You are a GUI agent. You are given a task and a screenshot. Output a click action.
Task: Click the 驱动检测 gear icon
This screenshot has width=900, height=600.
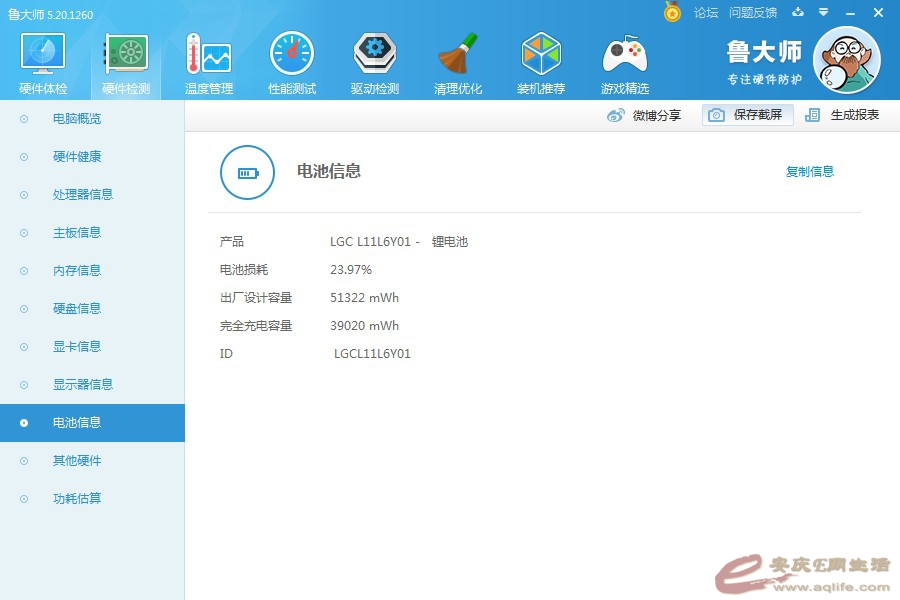pyautogui.click(x=375, y=55)
